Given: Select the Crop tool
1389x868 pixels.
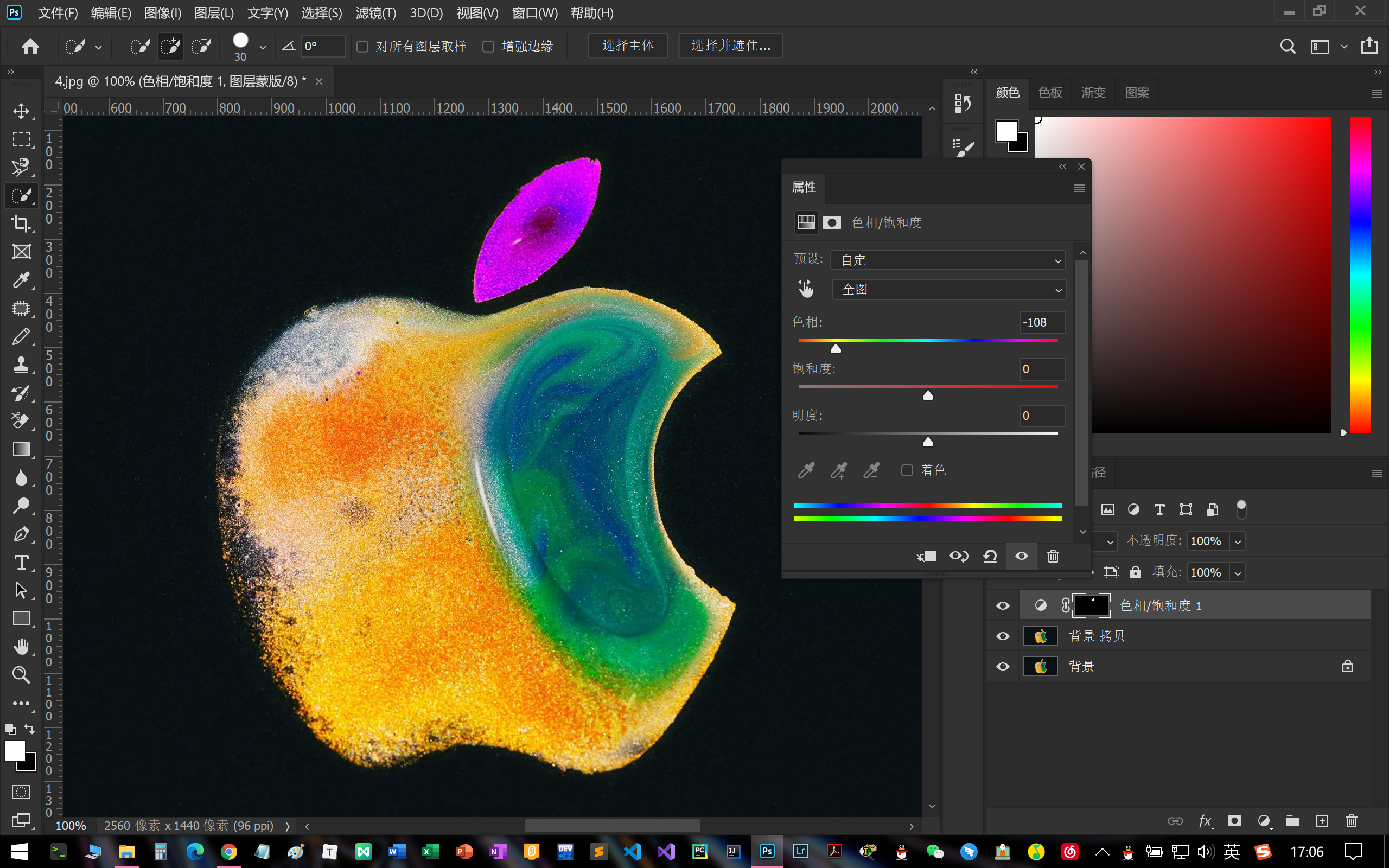Looking at the screenshot, I should (21, 224).
